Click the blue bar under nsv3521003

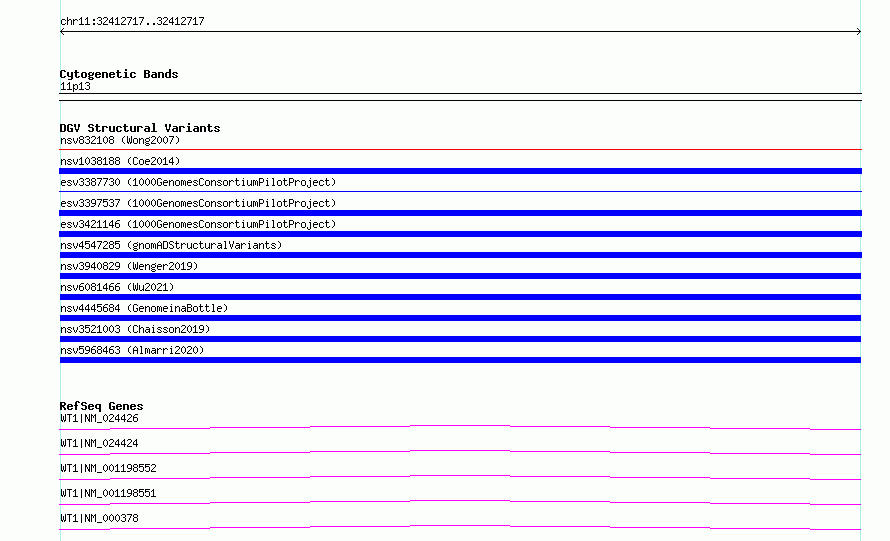point(460,339)
